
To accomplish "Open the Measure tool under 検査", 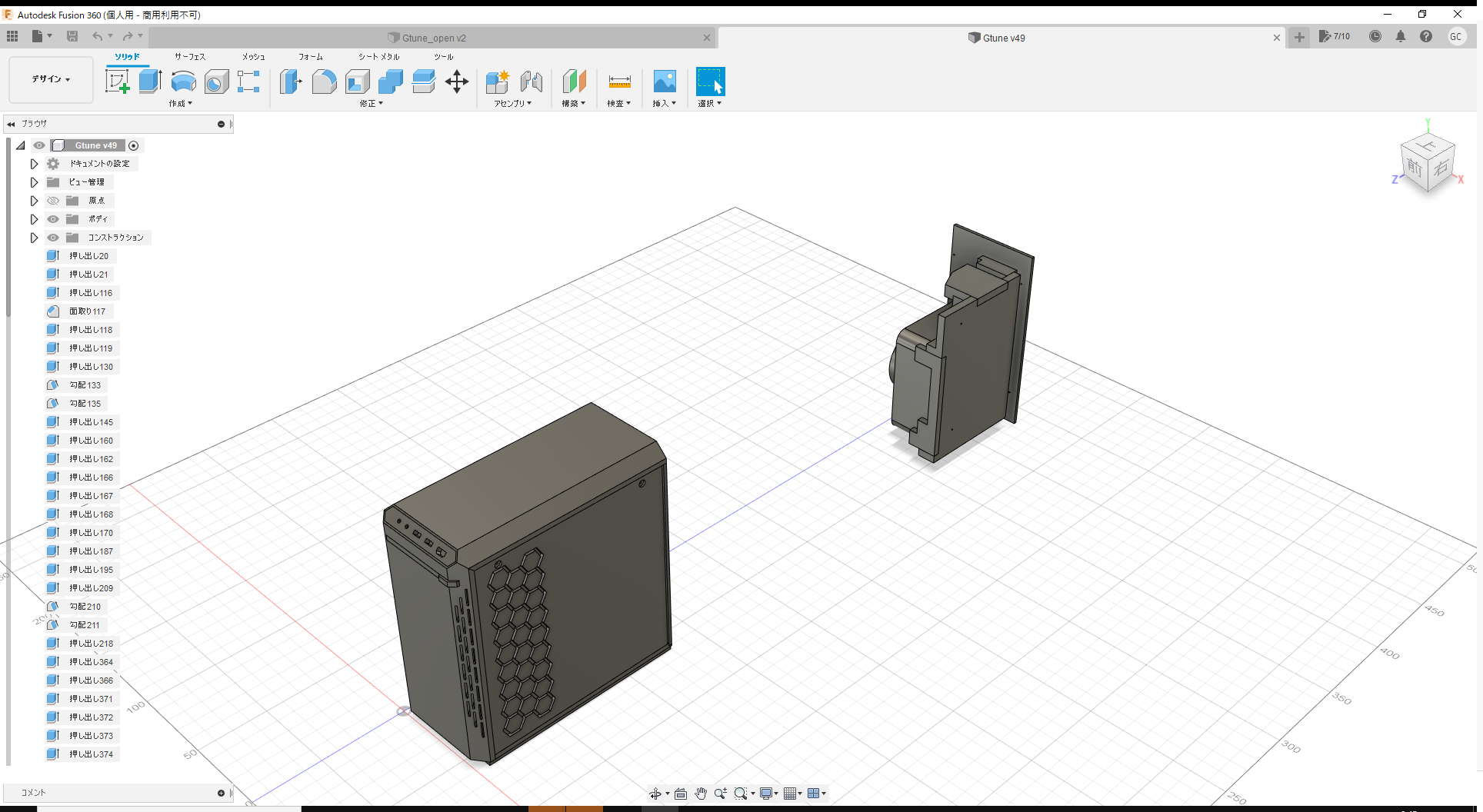I will (619, 81).
